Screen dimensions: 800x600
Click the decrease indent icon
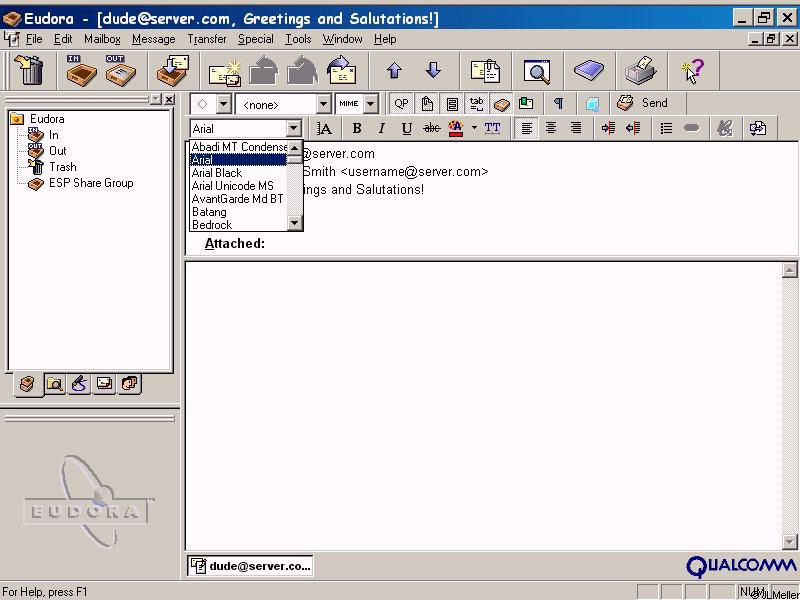click(x=633, y=128)
